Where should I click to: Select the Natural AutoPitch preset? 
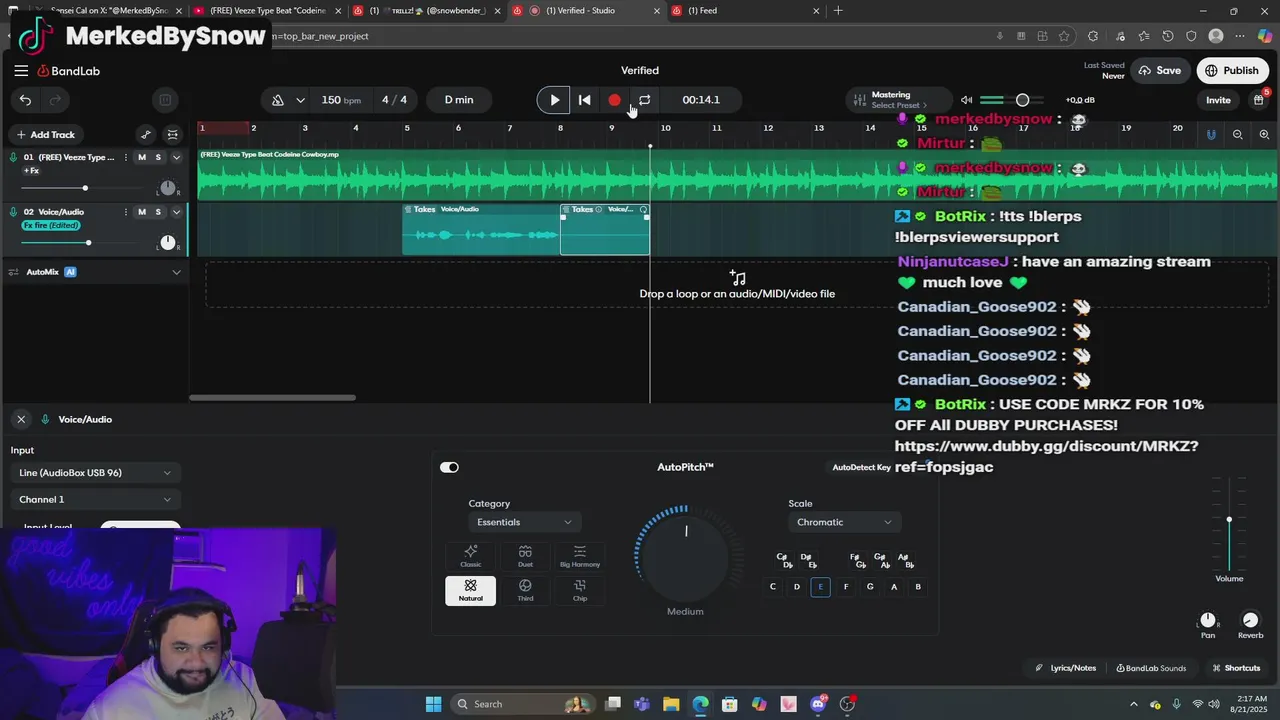click(470, 590)
